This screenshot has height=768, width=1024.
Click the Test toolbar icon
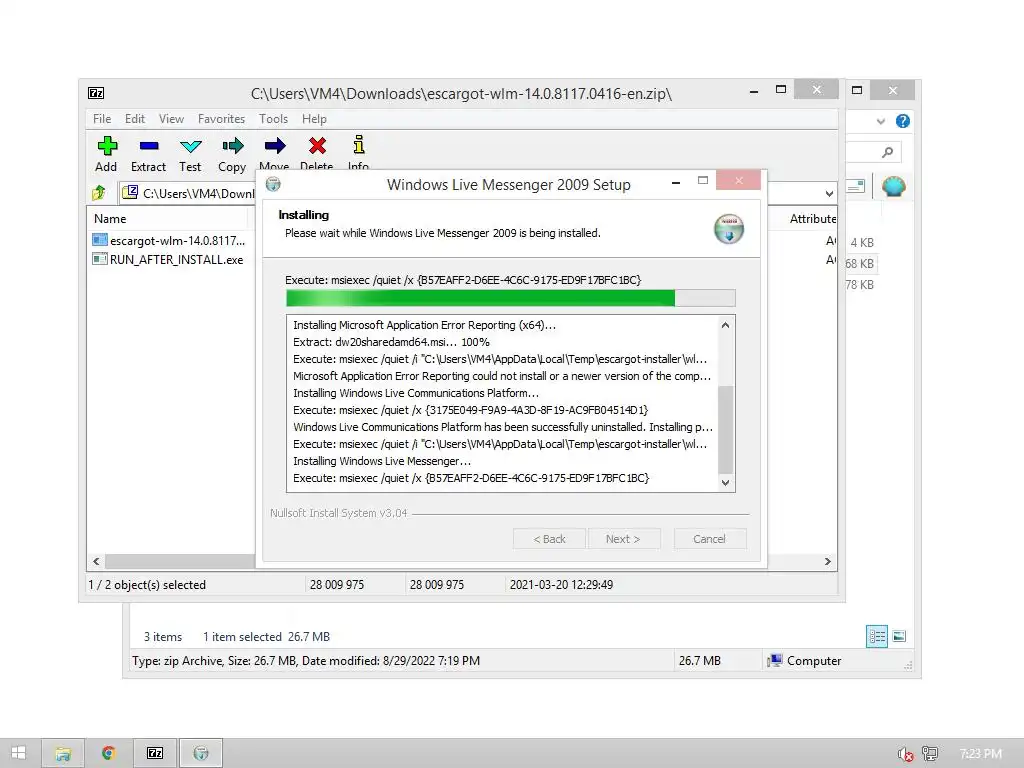[191, 146]
